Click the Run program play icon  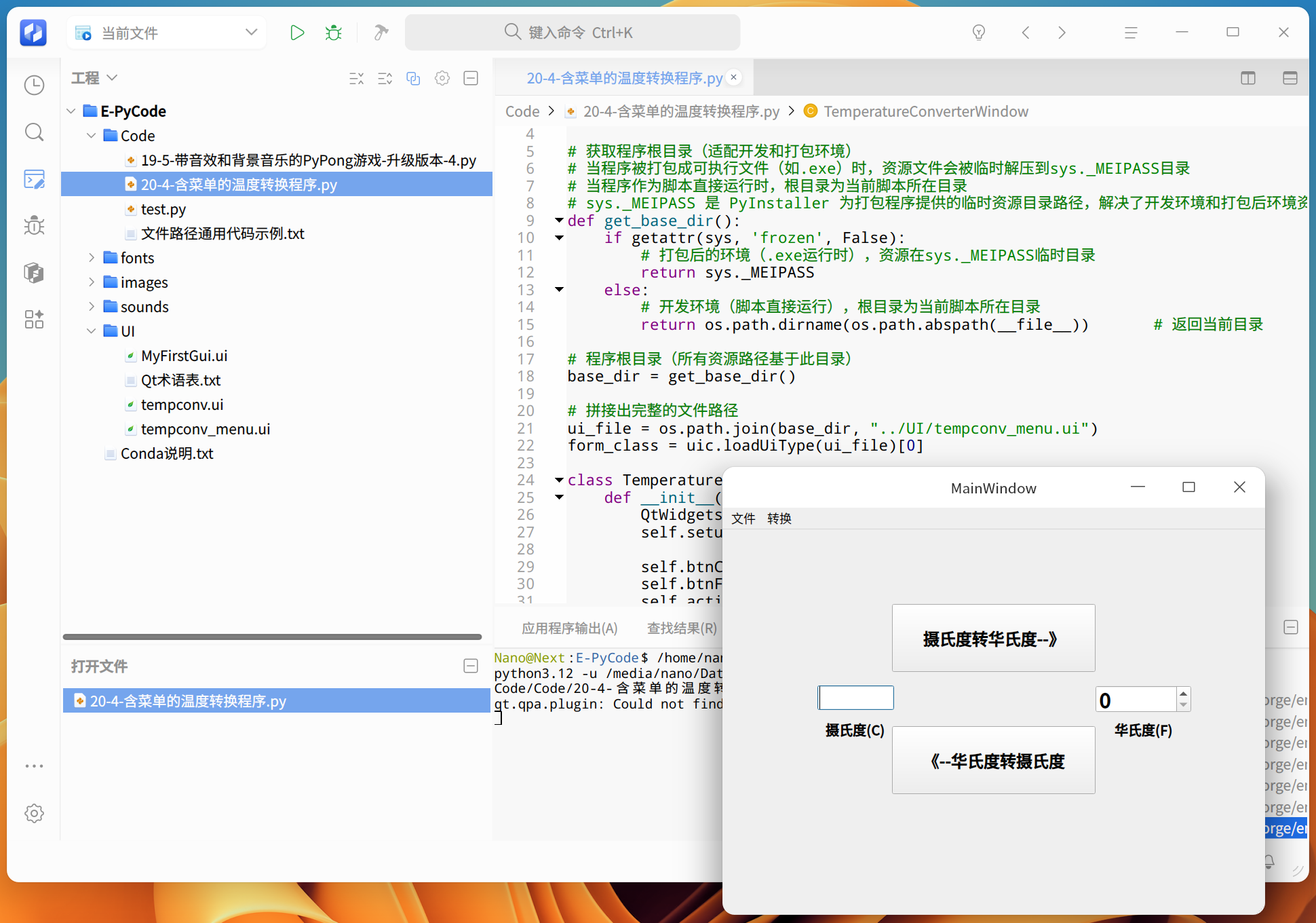(296, 33)
